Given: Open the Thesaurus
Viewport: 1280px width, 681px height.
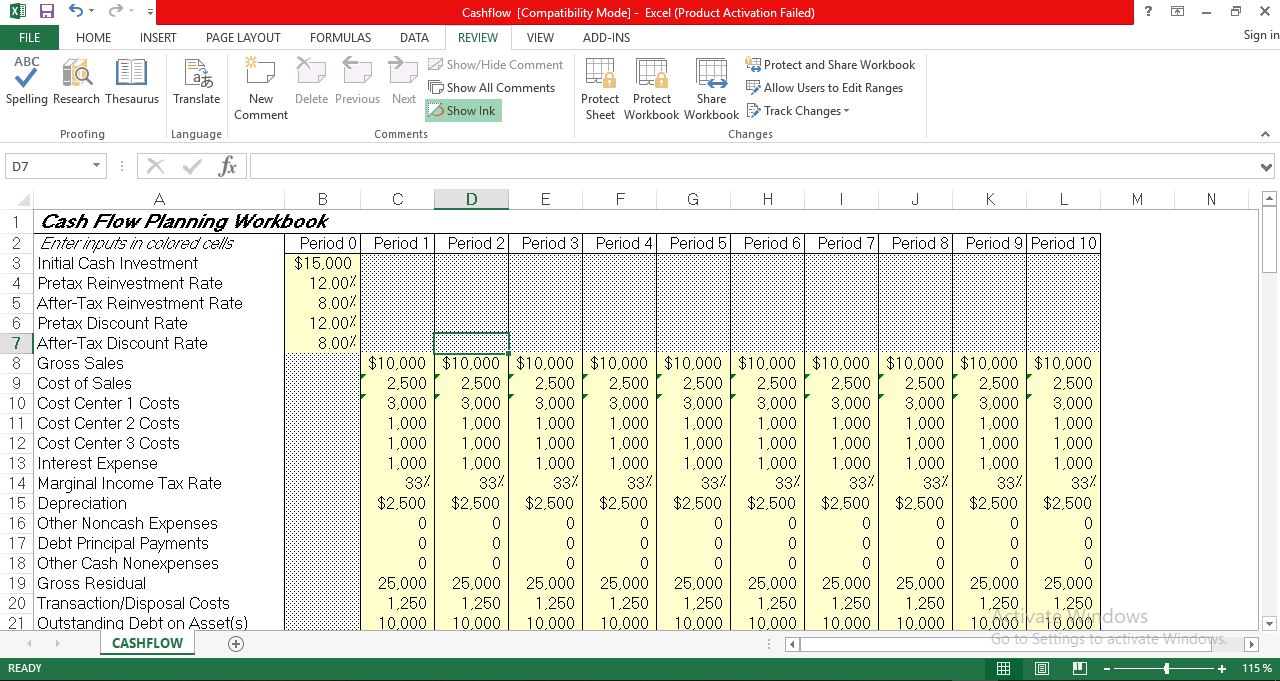Looking at the screenshot, I should coord(131,85).
